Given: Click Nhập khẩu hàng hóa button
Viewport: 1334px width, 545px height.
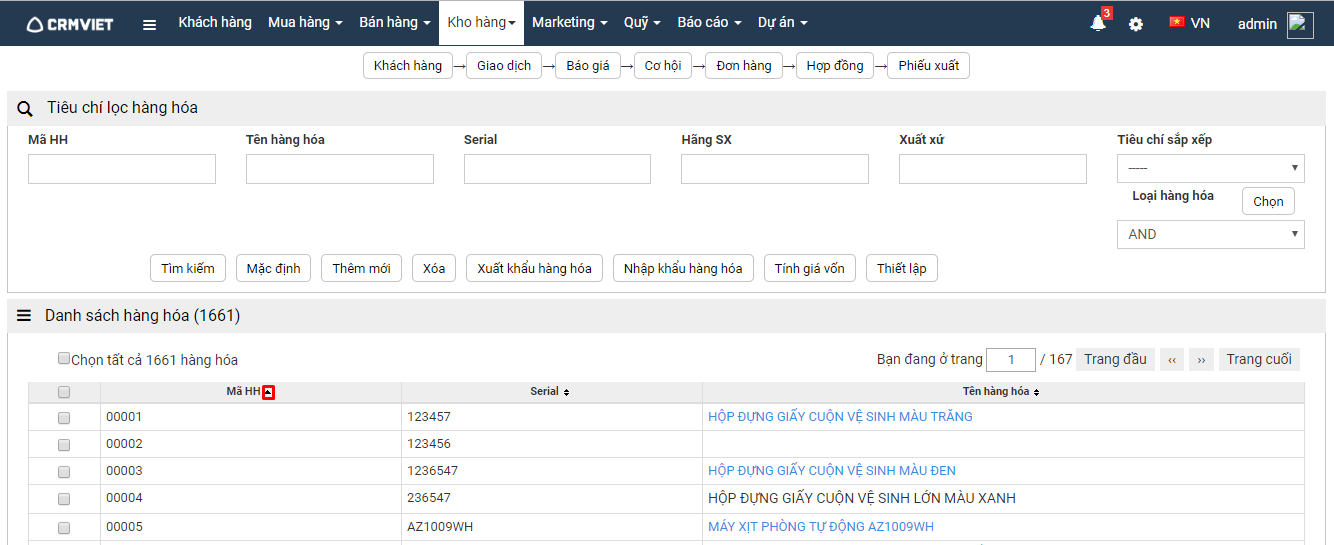Looking at the screenshot, I should (683, 268).
